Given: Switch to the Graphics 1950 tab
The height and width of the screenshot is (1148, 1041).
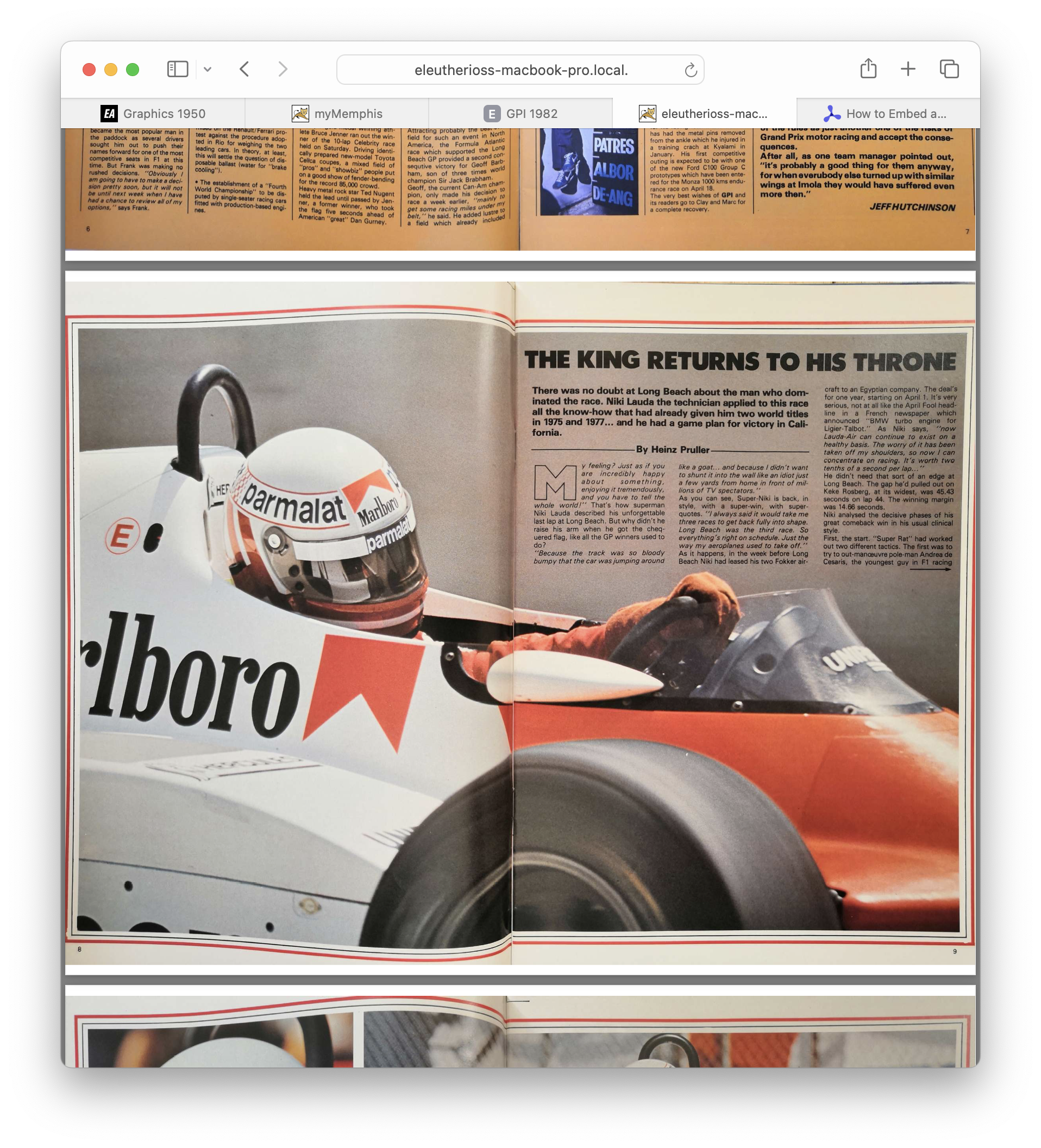Looking at the screenshot, I should (x=153, y=114).
